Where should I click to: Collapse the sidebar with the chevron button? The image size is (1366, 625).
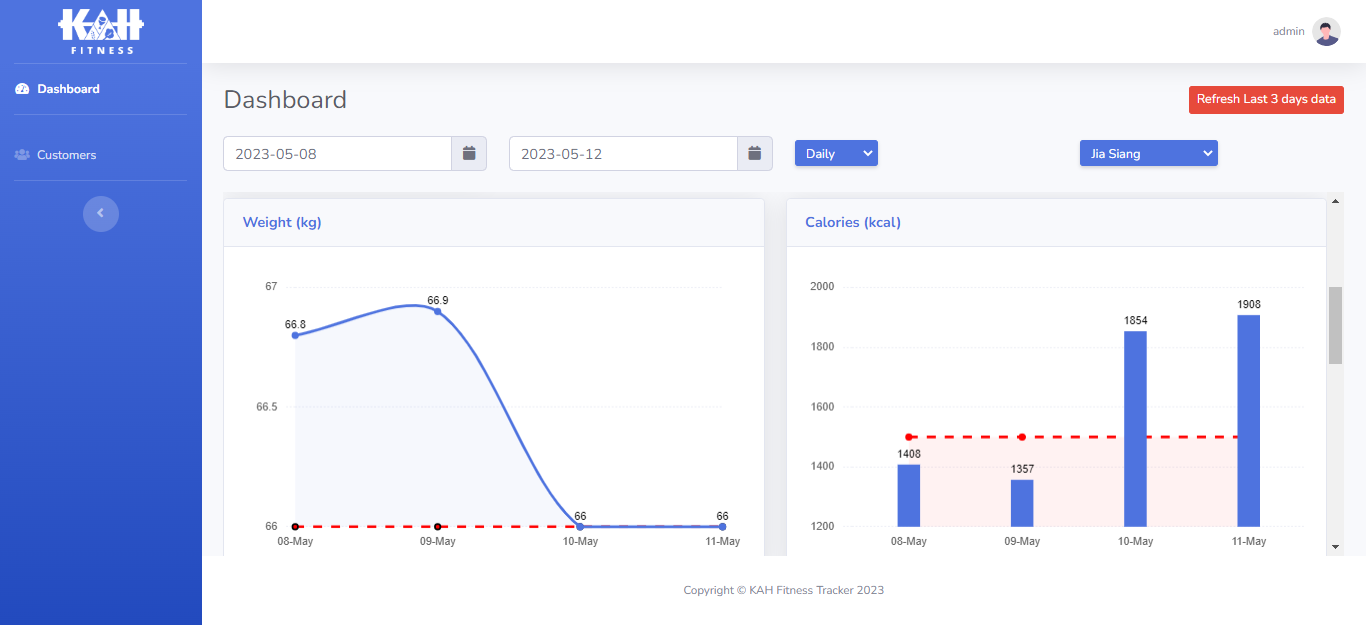tap(101, 213)
